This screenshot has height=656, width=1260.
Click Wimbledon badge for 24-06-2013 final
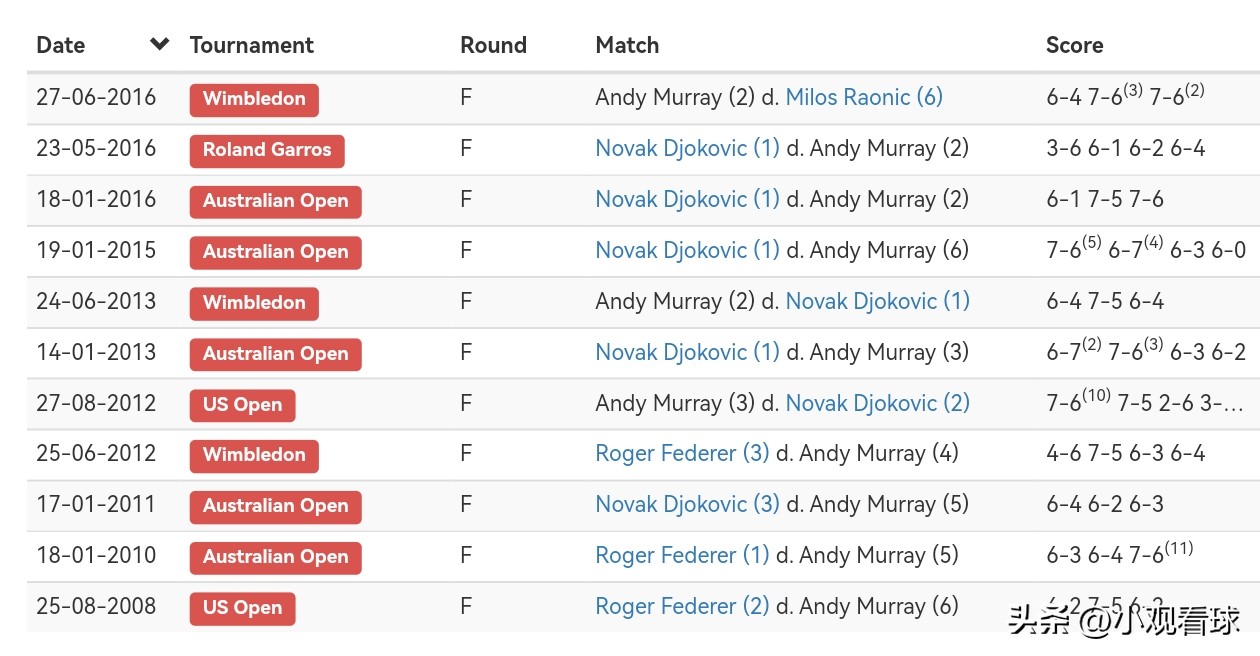click(254, 303)
